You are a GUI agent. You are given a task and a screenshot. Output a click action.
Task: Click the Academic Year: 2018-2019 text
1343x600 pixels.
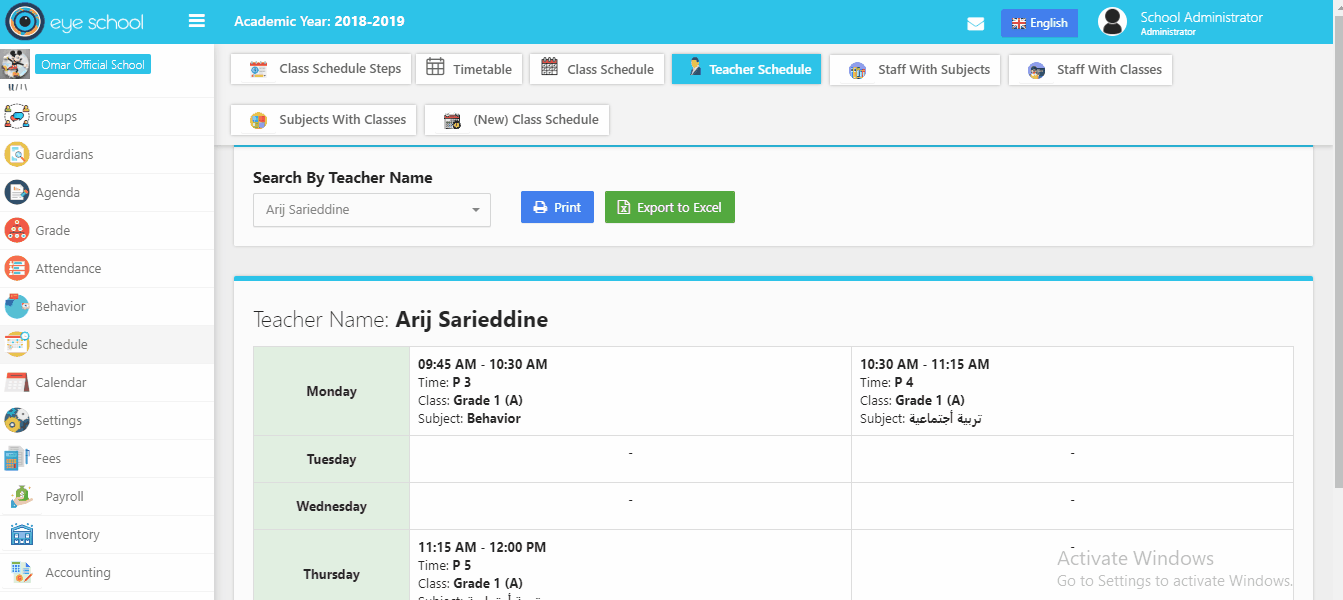[319, 21]
